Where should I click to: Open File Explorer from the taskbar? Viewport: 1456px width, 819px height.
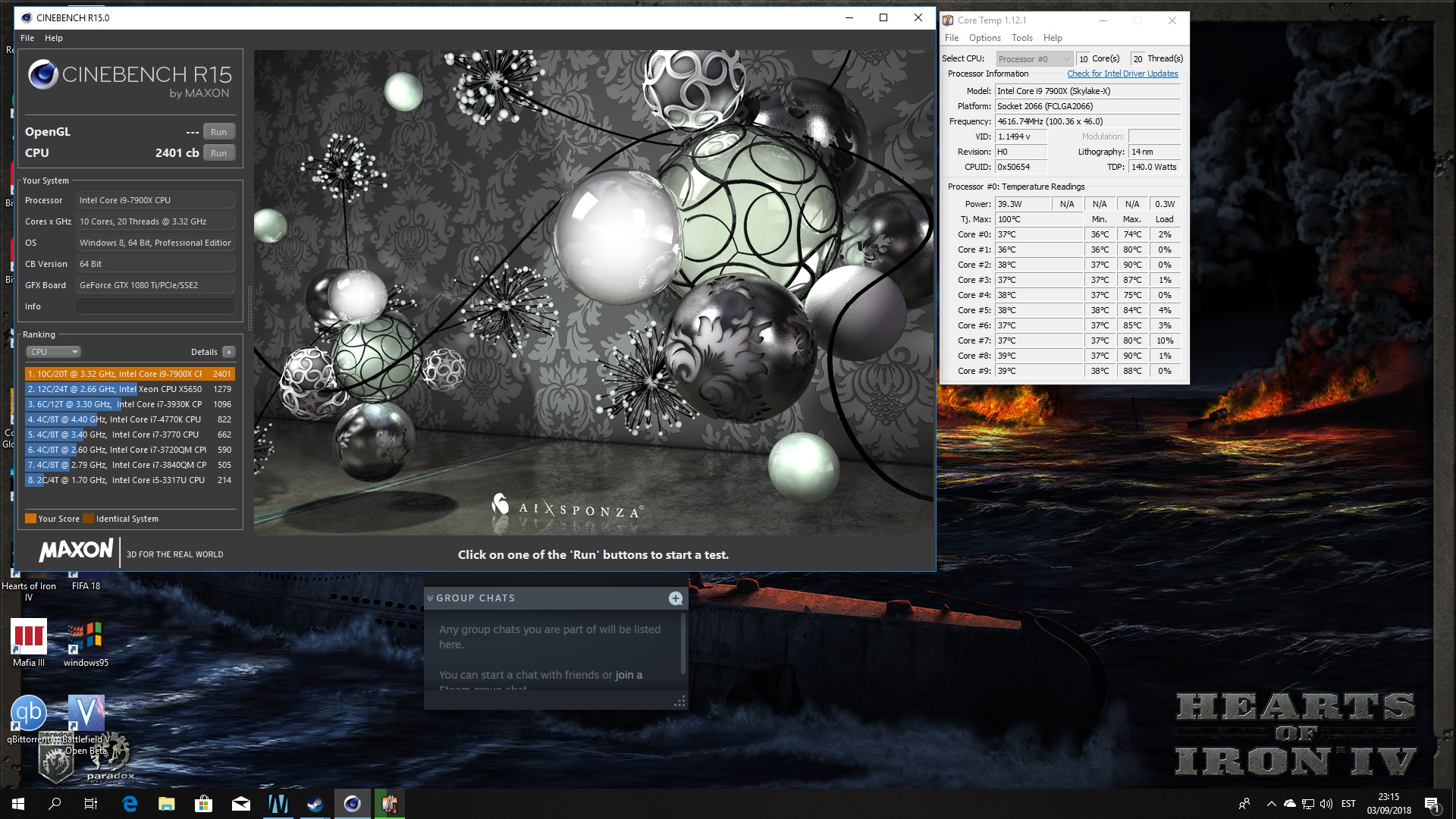[167, 804]
